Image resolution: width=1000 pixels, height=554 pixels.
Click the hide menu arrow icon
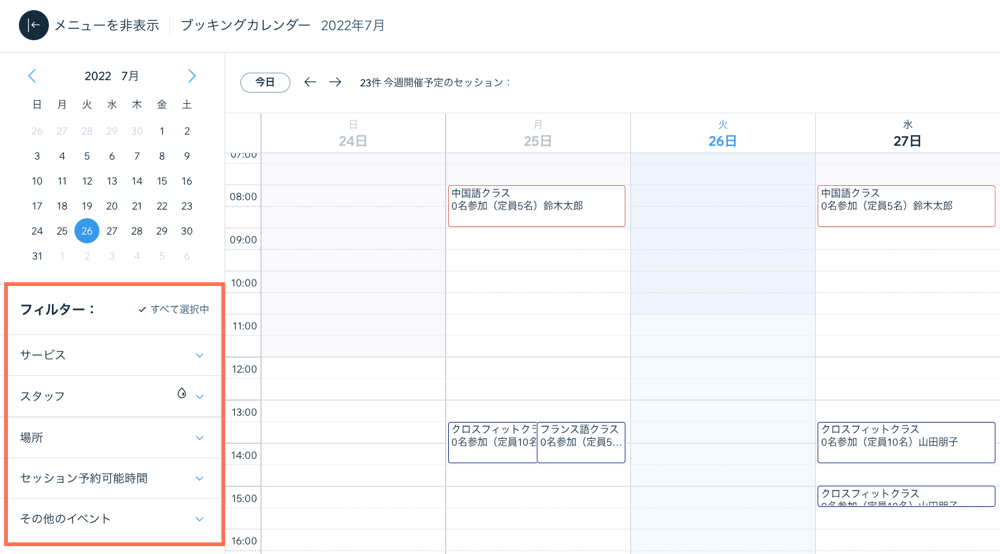pyautogui.click(x=33, y=25)
